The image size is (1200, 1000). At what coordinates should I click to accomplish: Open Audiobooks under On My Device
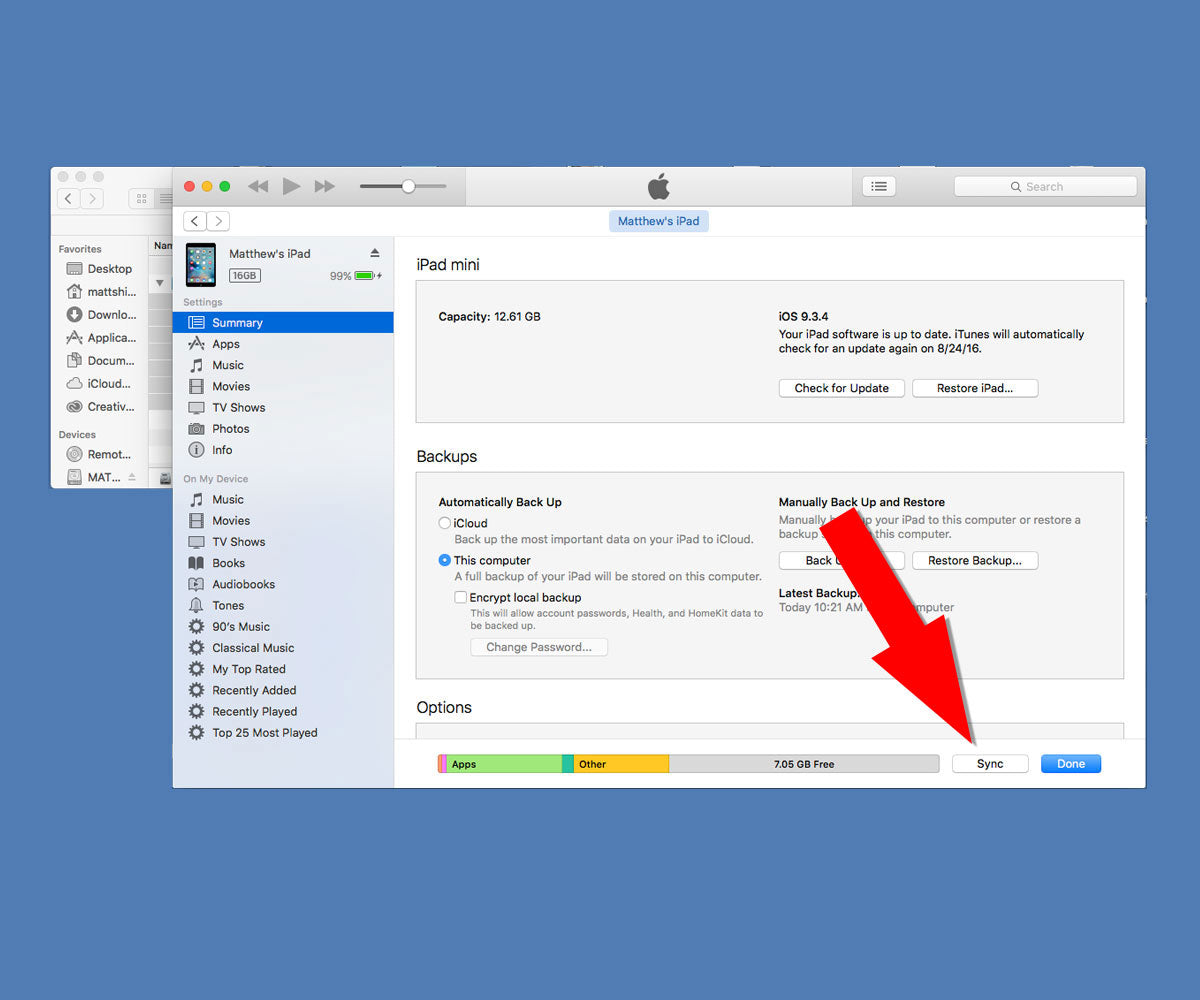243,584
